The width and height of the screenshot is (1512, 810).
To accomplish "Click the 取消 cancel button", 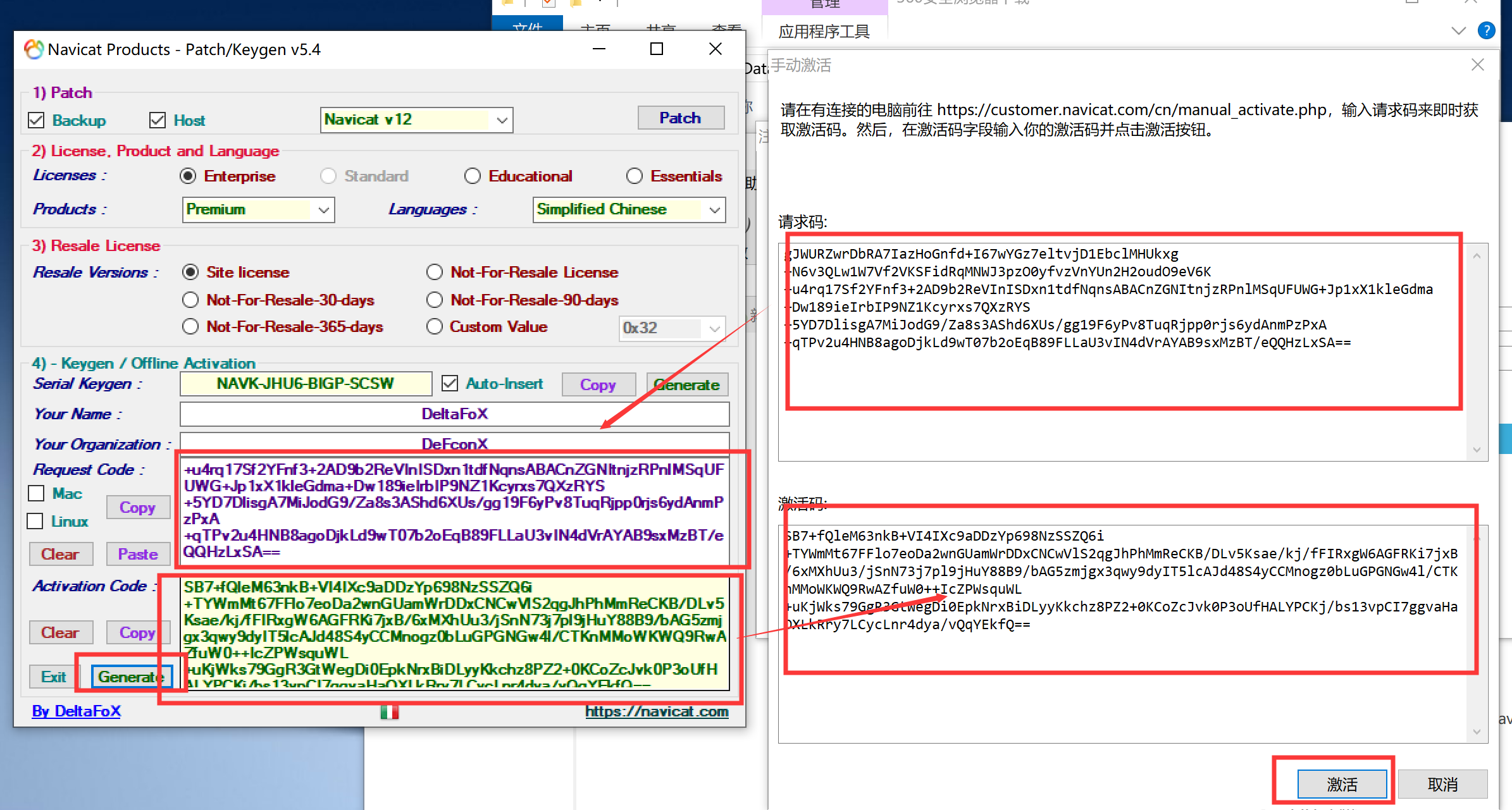I will (x=1442, y=785).
